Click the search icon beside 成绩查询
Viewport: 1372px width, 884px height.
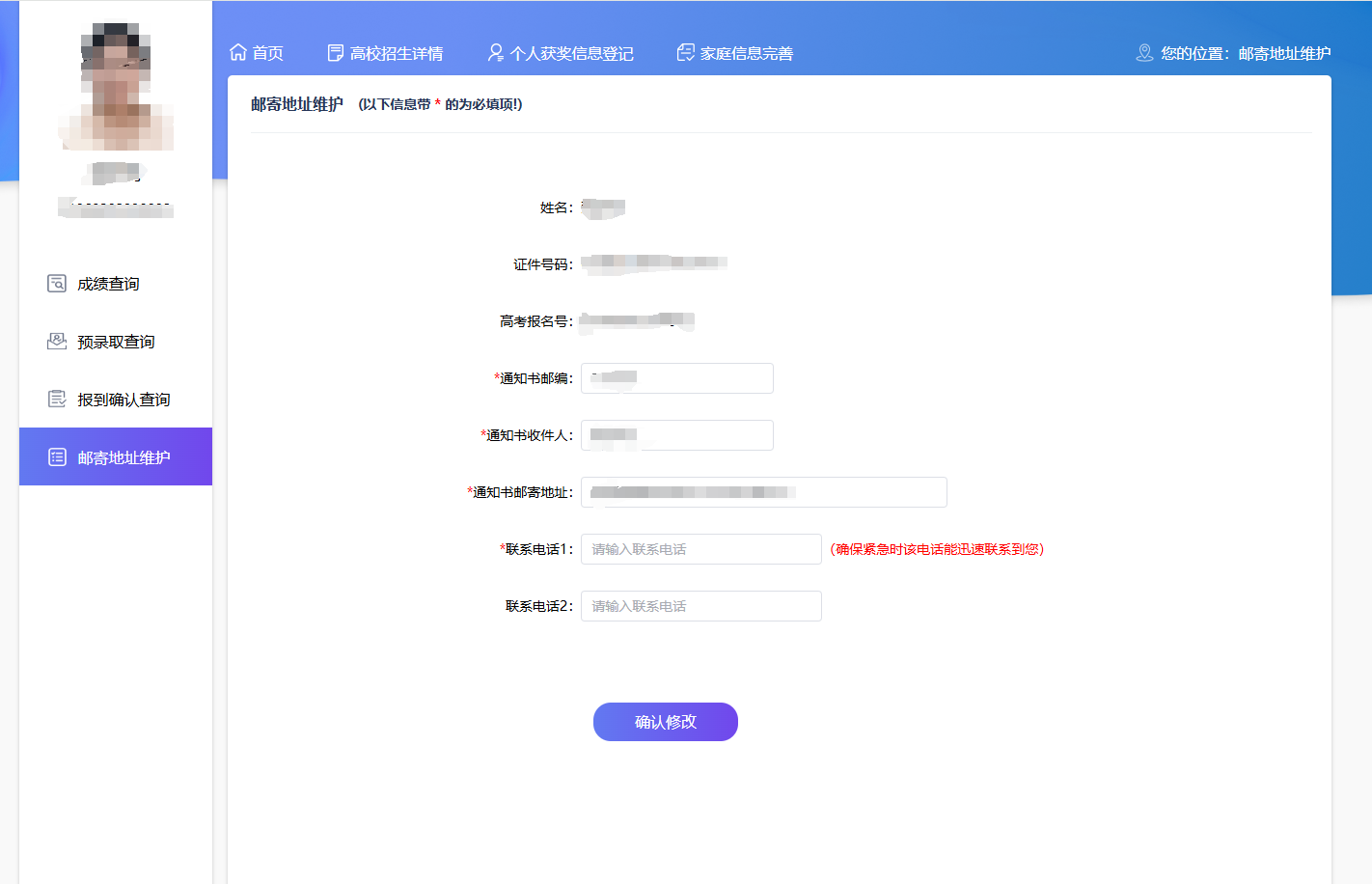[x=57, y=283]
